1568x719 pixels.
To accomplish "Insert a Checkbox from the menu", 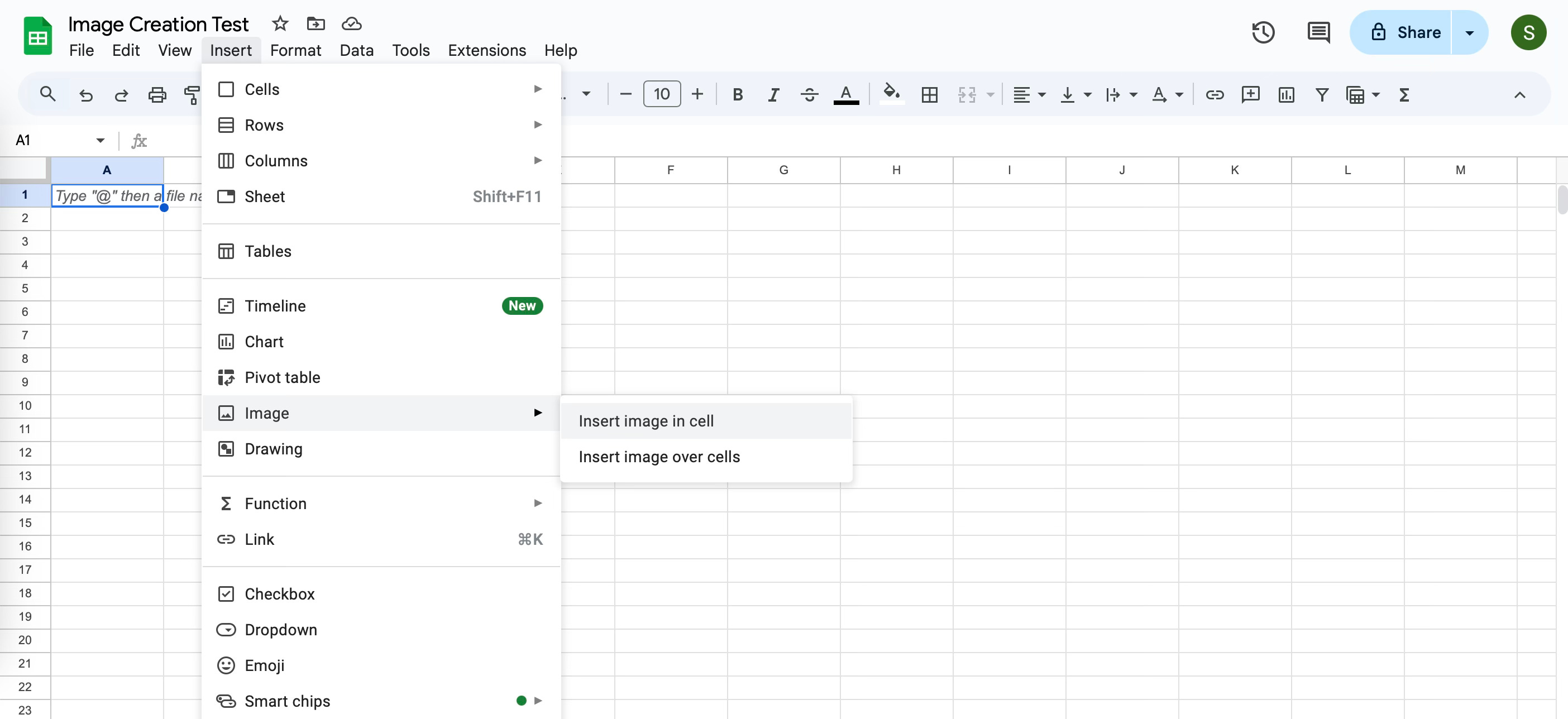I will tap(380, 594).
